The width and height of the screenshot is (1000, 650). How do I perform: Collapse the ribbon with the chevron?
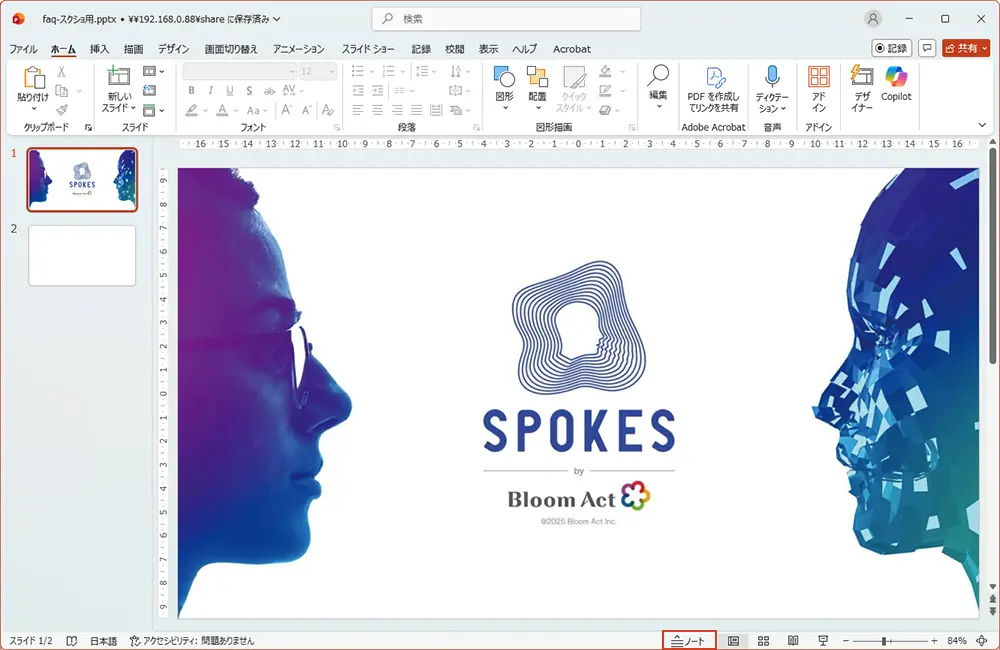(982, 124)
